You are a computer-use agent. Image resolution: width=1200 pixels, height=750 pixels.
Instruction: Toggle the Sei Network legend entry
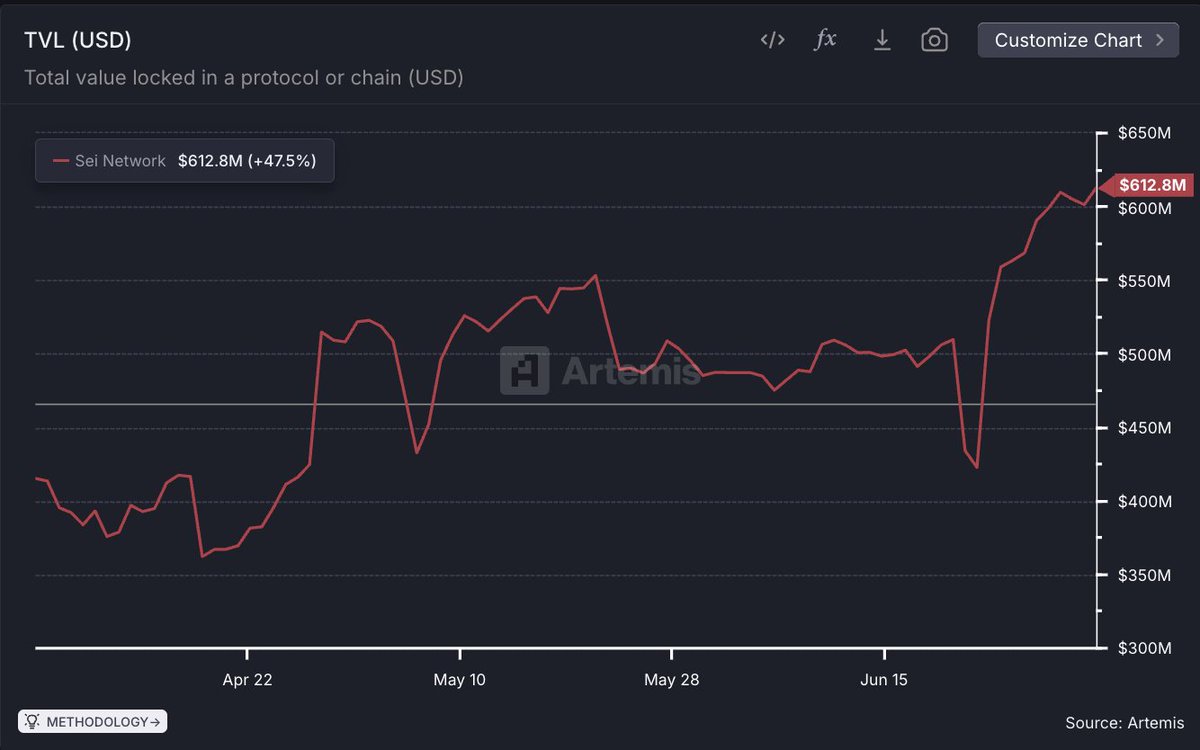pos(185,160)
